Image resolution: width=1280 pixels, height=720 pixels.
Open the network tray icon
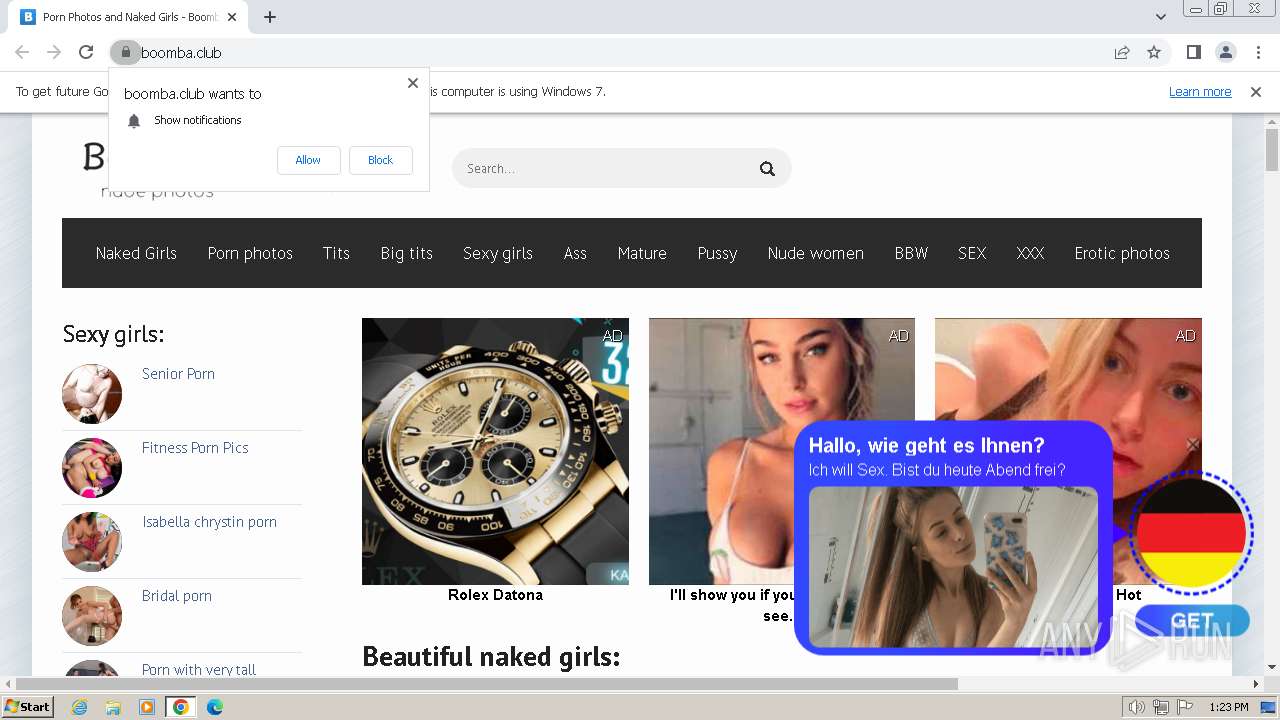pyautogui.click(x=1161, y=707)
